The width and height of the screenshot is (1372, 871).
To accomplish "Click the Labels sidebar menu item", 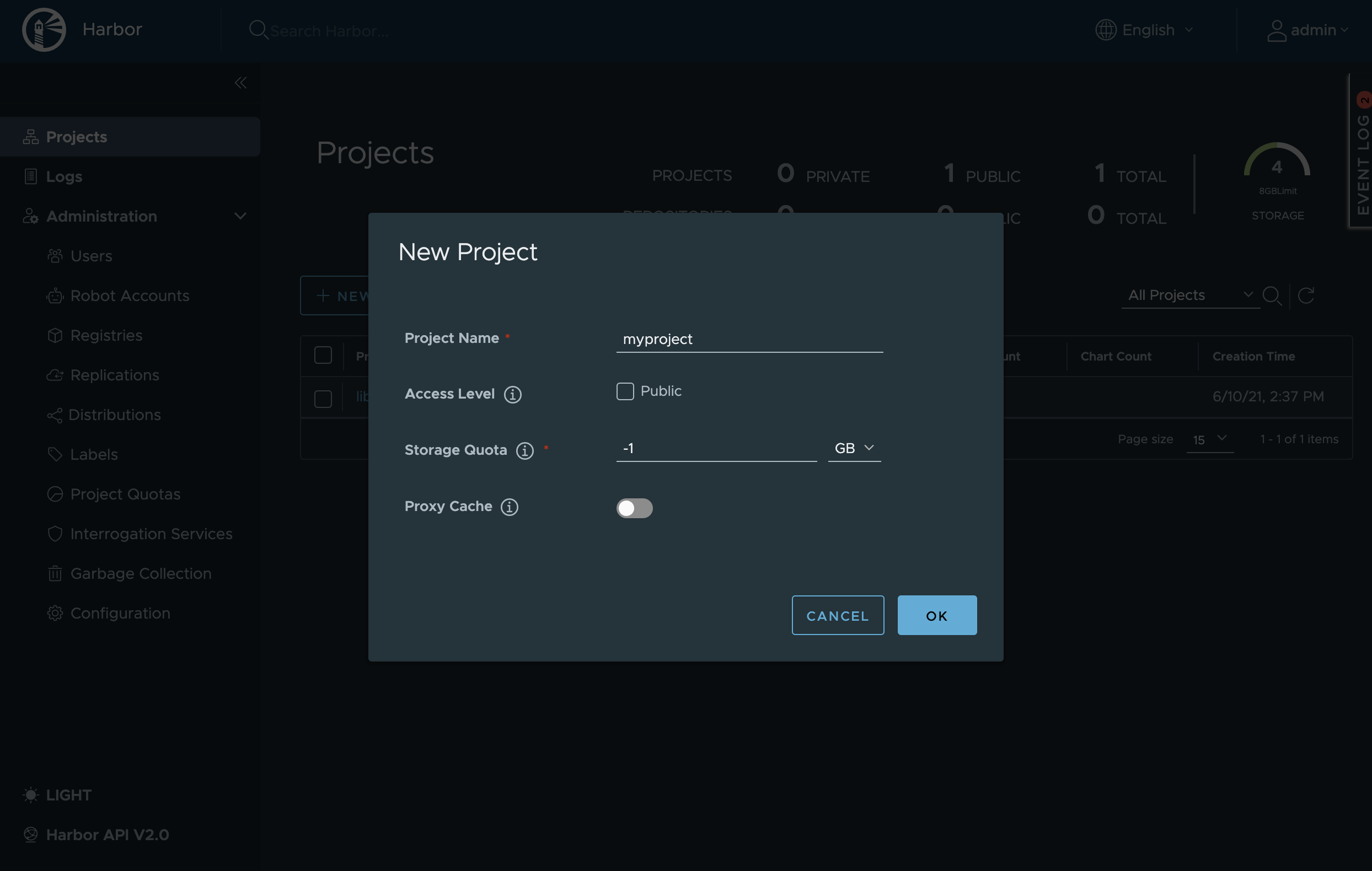I will coord(93,454).
